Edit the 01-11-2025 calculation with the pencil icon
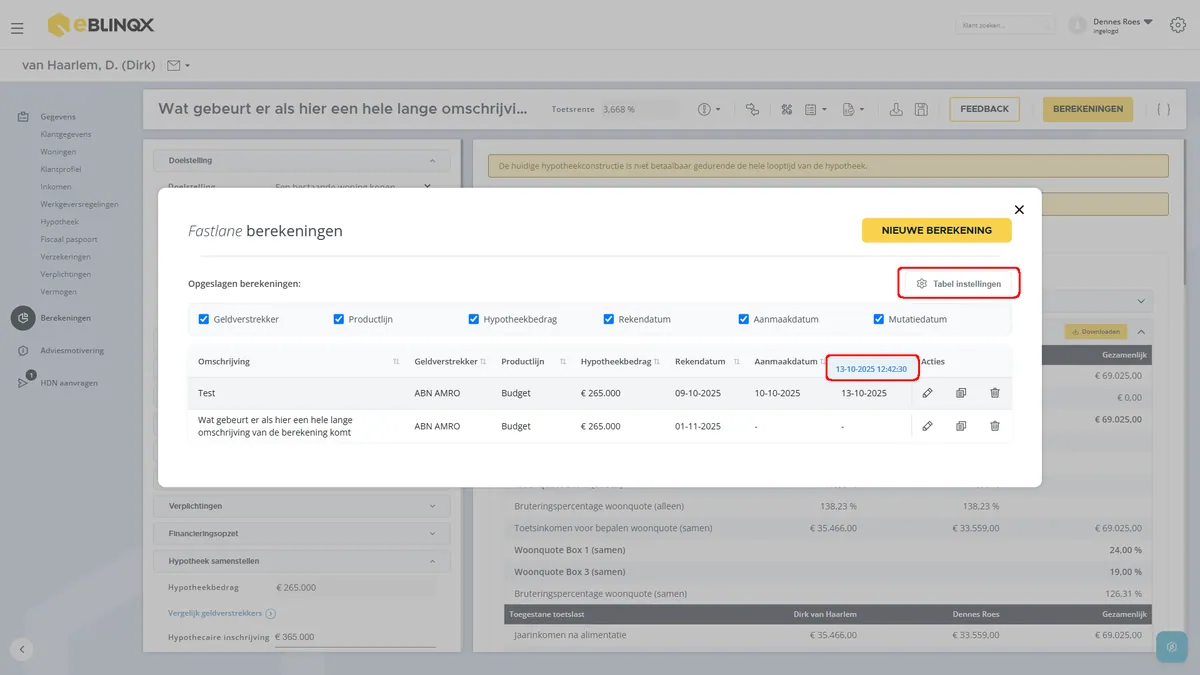 tap(927, 426)
